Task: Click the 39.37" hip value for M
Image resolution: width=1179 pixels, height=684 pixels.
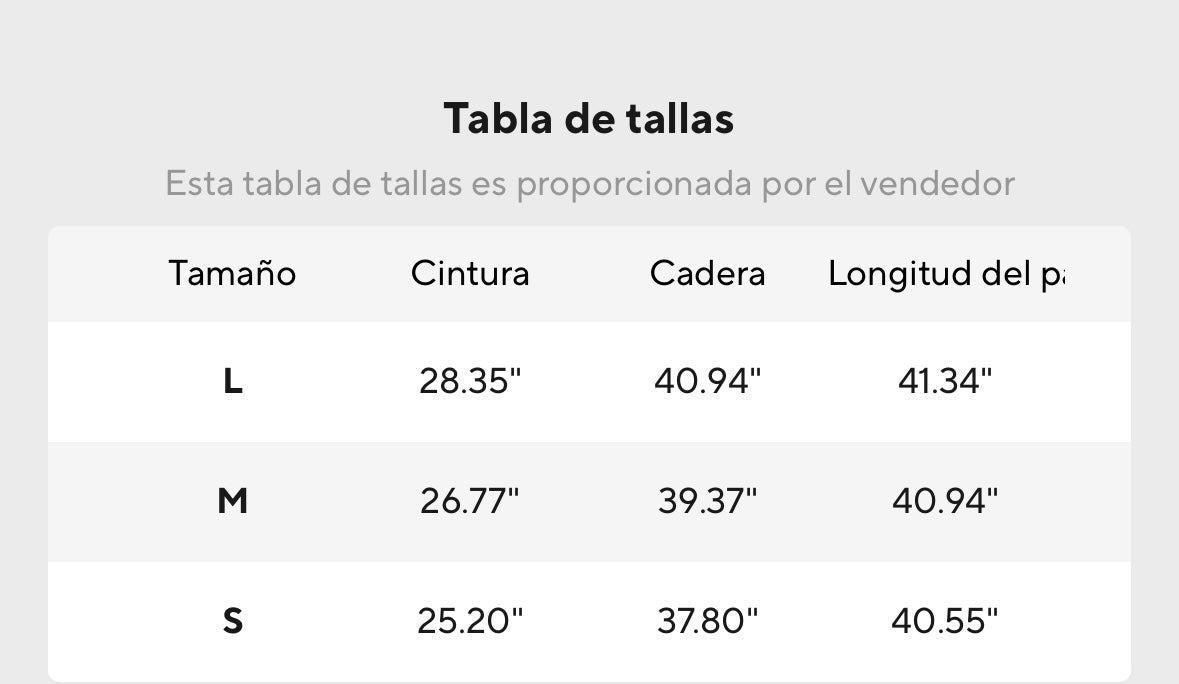Action: [707, 501]
